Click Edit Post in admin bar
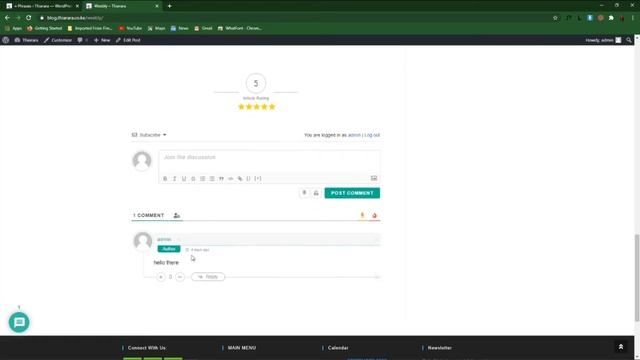Viewport: 640px width, 360px height. coord(128,40)
